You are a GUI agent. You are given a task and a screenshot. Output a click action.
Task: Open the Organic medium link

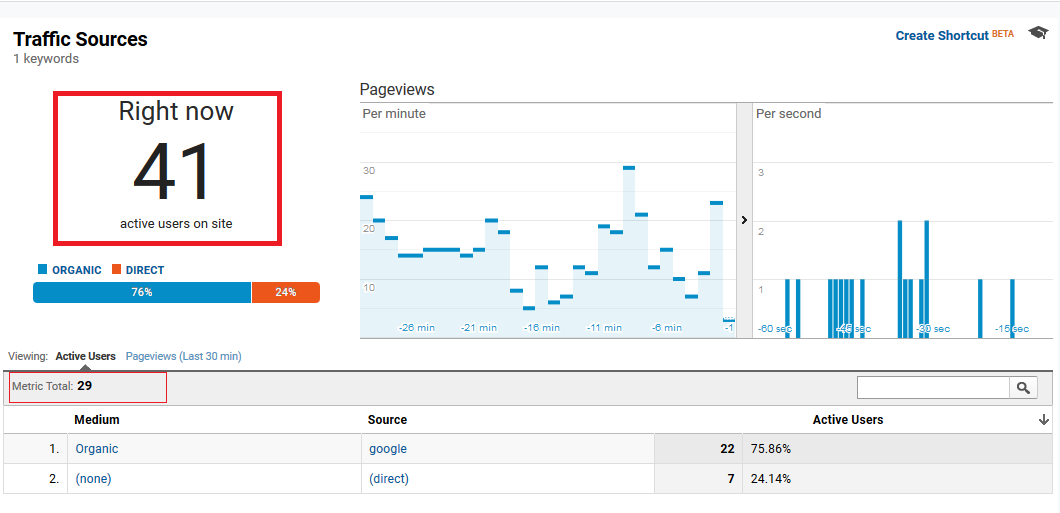pos(97,449)
